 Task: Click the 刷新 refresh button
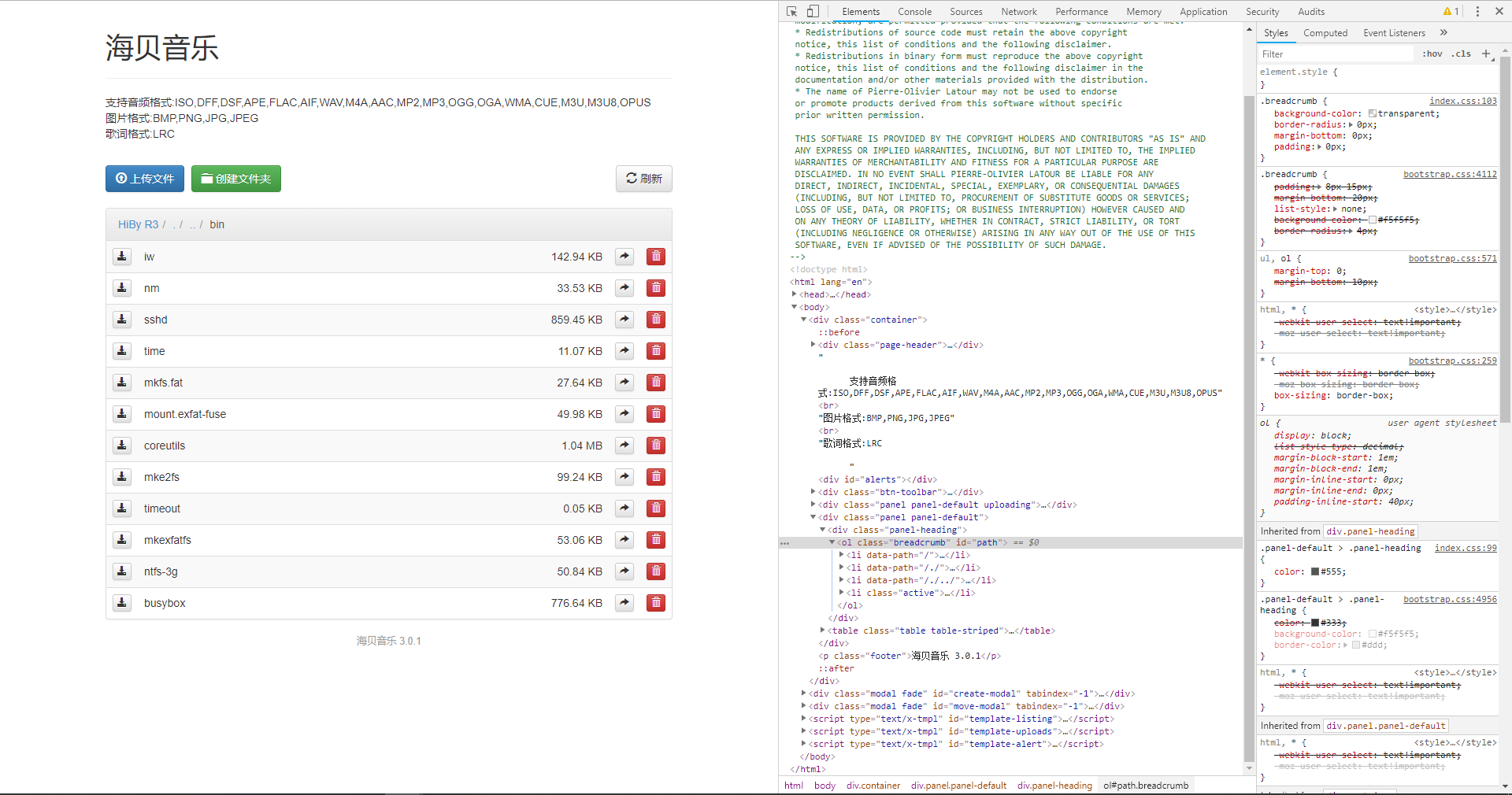pos(643,179)
